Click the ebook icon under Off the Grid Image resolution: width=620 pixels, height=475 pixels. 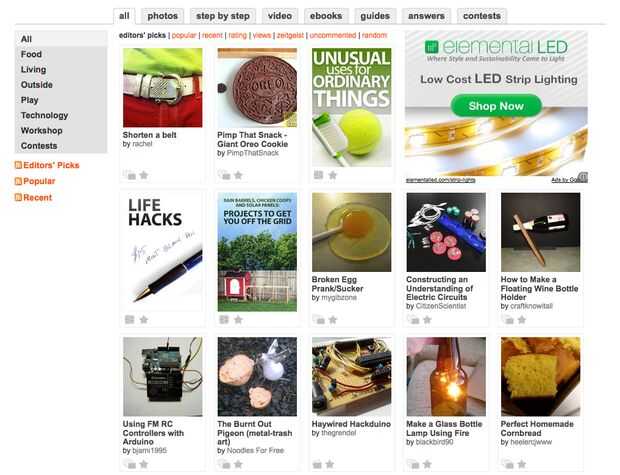click(223, 320)
